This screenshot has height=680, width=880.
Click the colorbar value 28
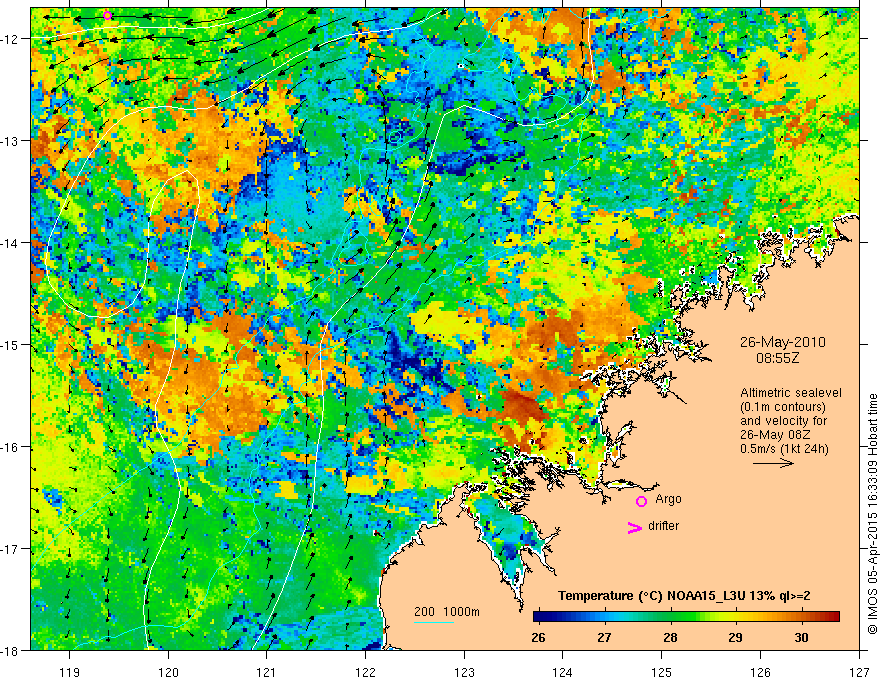[670, 637]
